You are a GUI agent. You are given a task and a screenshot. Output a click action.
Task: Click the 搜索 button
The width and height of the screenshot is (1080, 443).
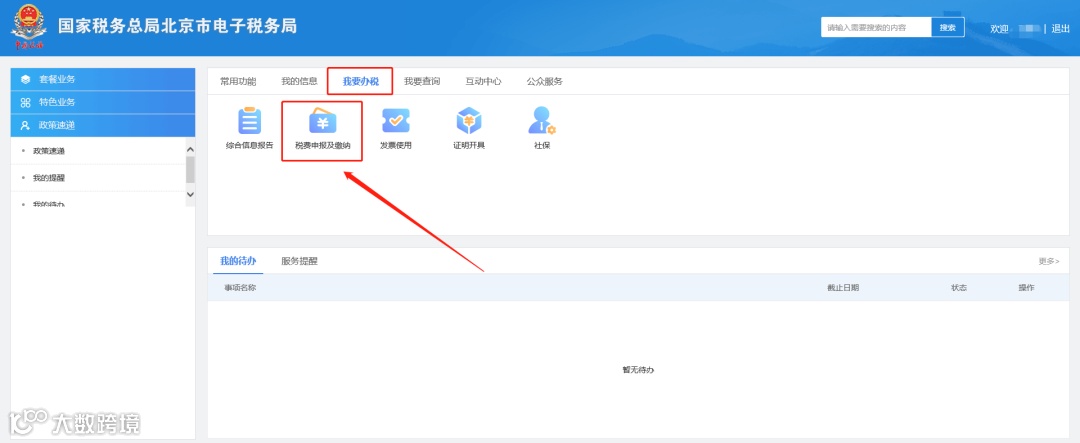click(948, 28)
